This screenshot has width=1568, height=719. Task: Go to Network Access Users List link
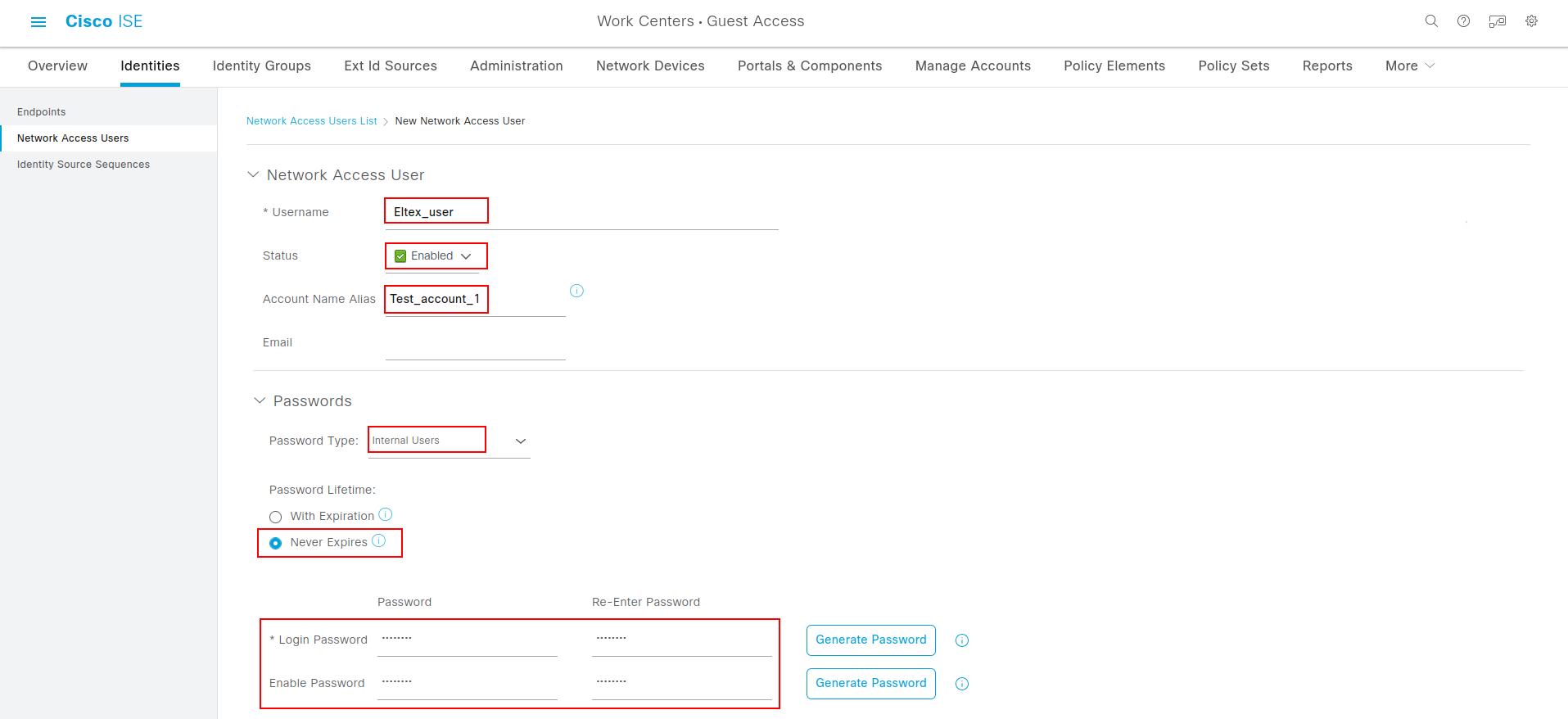pos(311,121)
